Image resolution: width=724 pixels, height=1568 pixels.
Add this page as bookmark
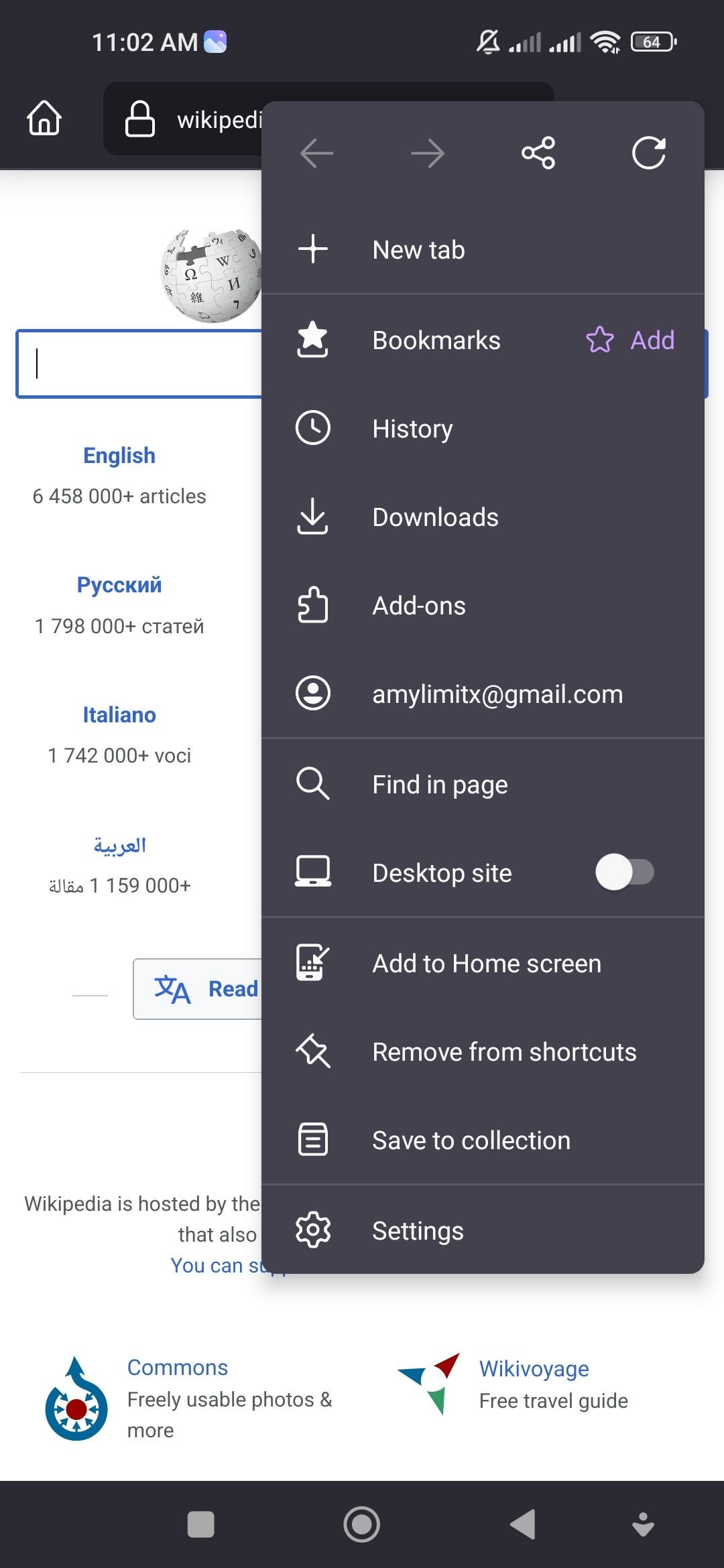pos(630,340)
